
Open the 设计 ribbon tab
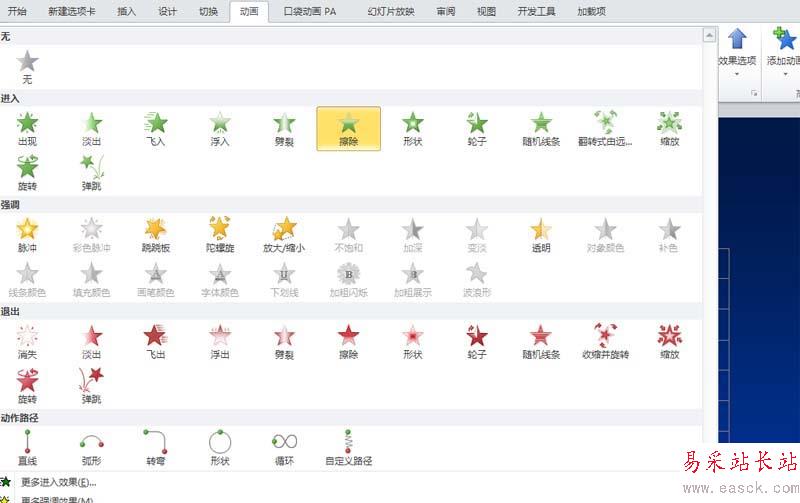coord(167,11)
